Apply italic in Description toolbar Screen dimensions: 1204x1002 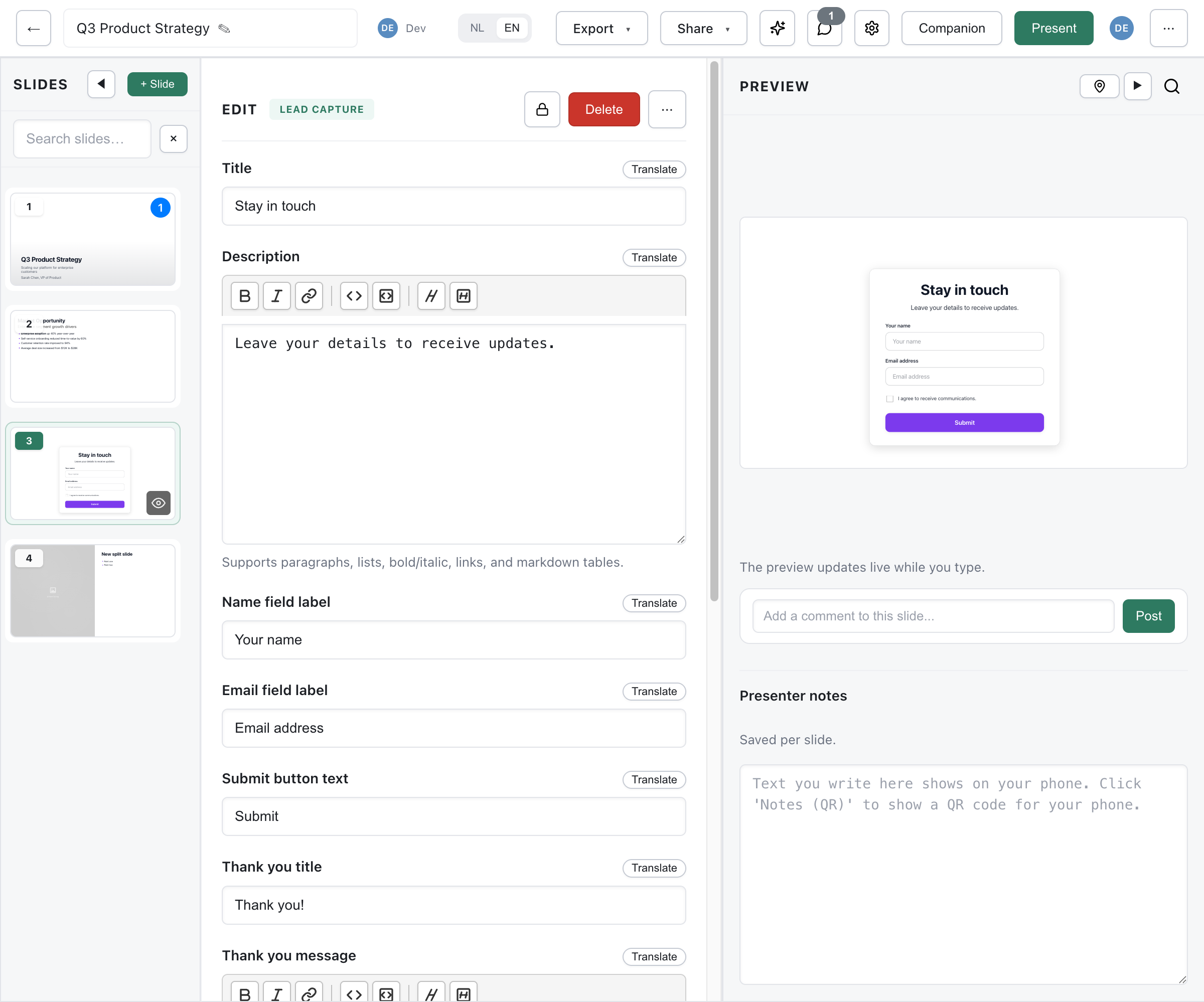[x=277, y=296]
